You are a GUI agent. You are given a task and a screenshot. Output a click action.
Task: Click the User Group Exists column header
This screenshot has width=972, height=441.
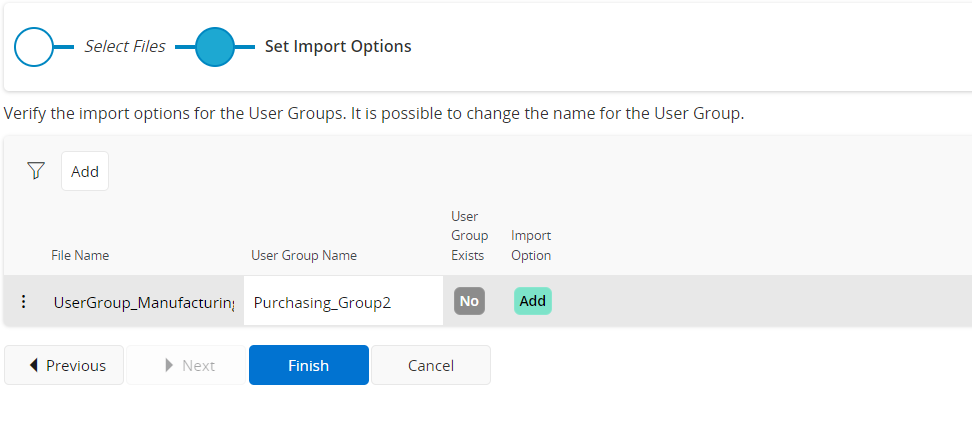pyautogui.click(x=469, y=236)
